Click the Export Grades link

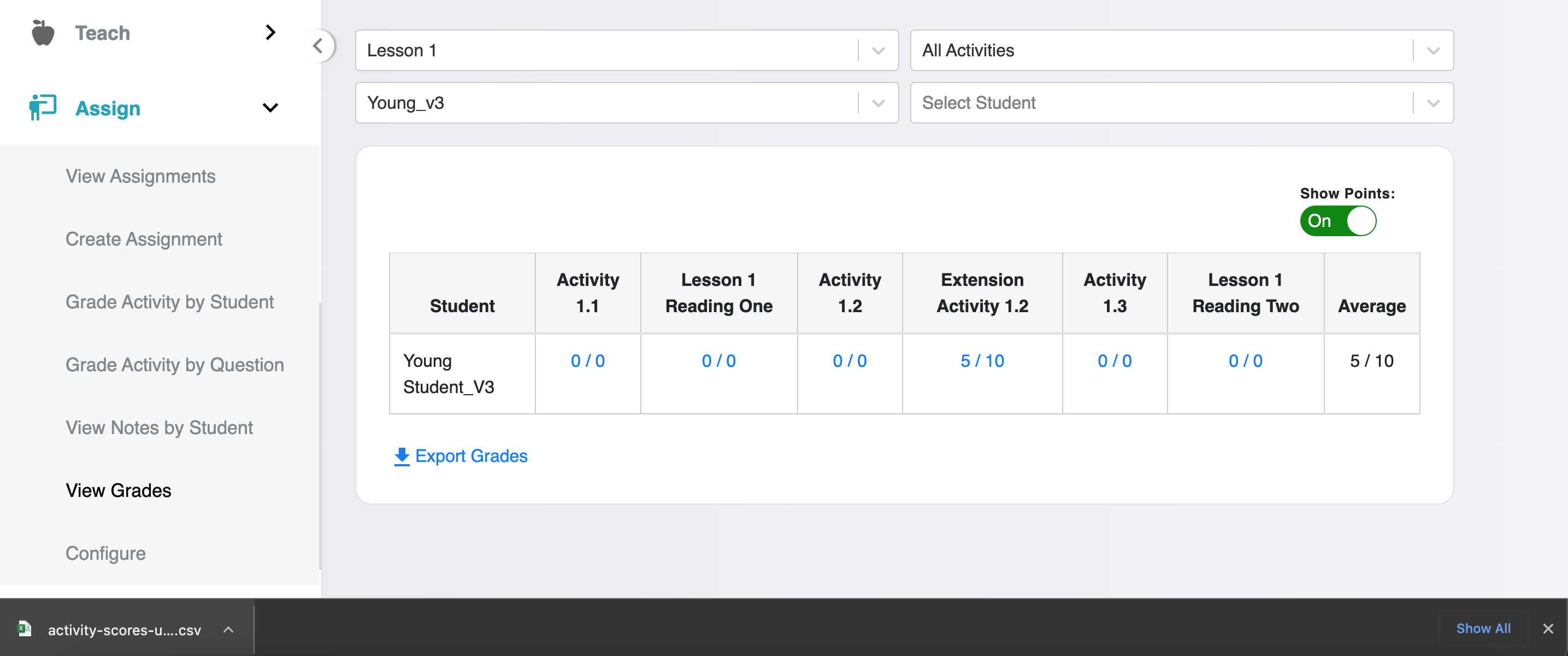click(x=461, y=456)
